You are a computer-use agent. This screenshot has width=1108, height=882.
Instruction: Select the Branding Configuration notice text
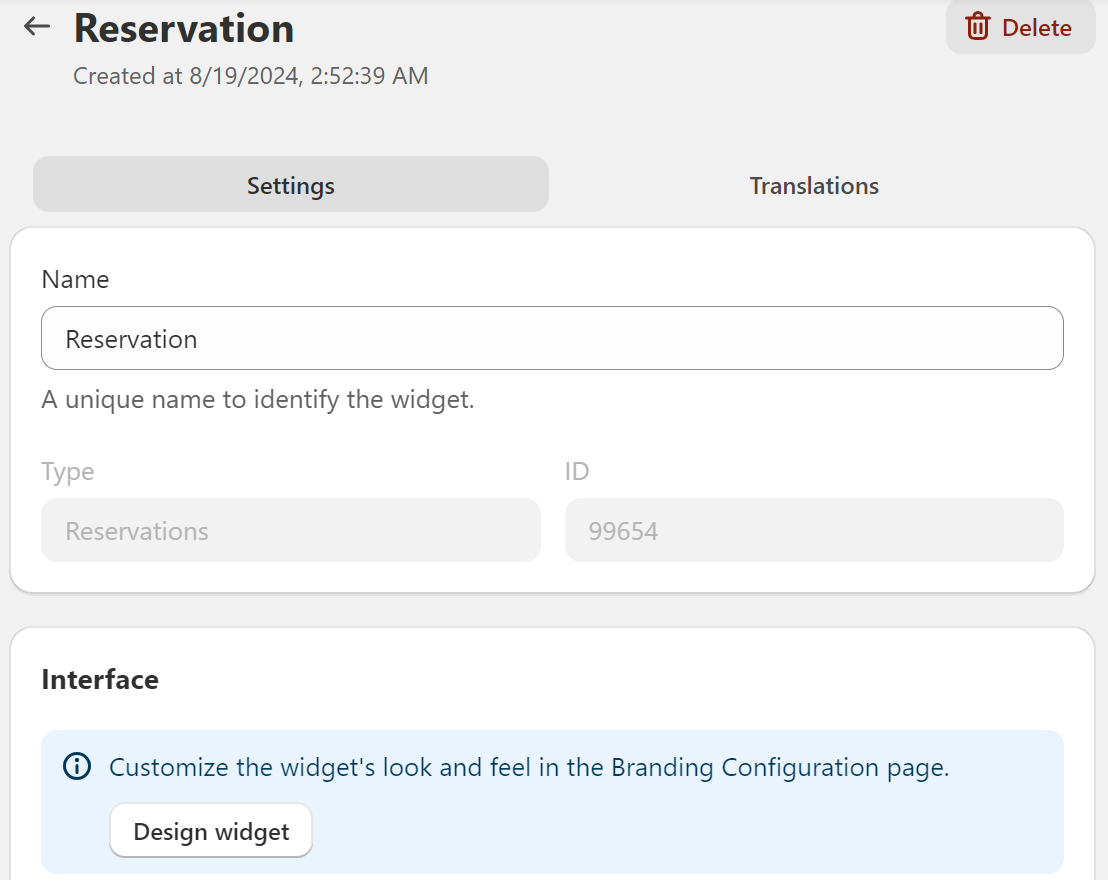point(529,768)
